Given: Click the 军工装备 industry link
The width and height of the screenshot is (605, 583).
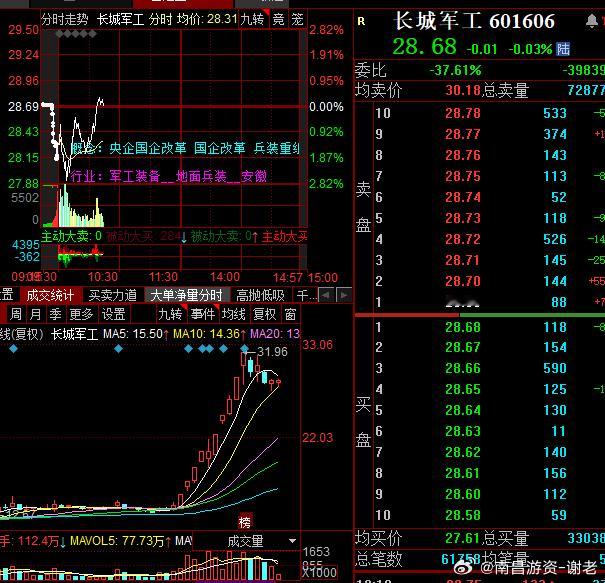Looking at the screenshot, I should click(x=135, y=176).
